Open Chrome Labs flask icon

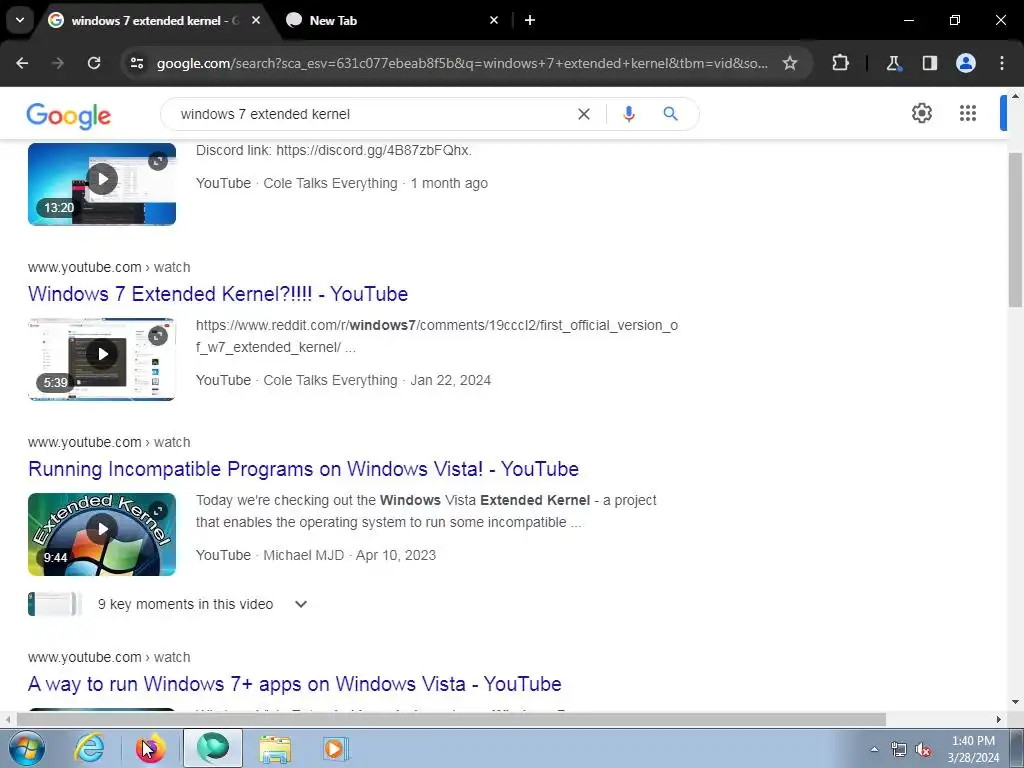pyautogui.click(x=893, y=63)
